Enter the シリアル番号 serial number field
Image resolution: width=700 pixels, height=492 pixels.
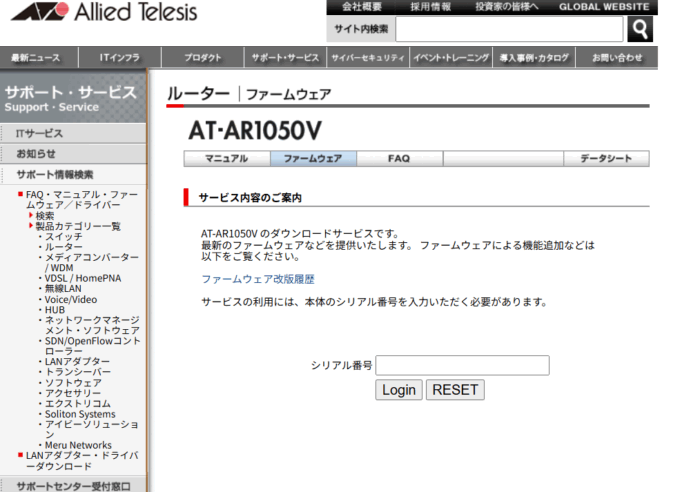[x=462, y=365]
